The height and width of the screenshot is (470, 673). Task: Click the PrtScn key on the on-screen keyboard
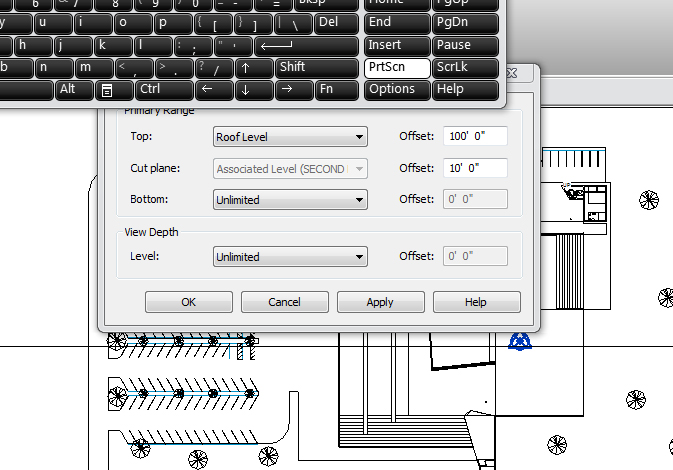click(x=397, y=68)
